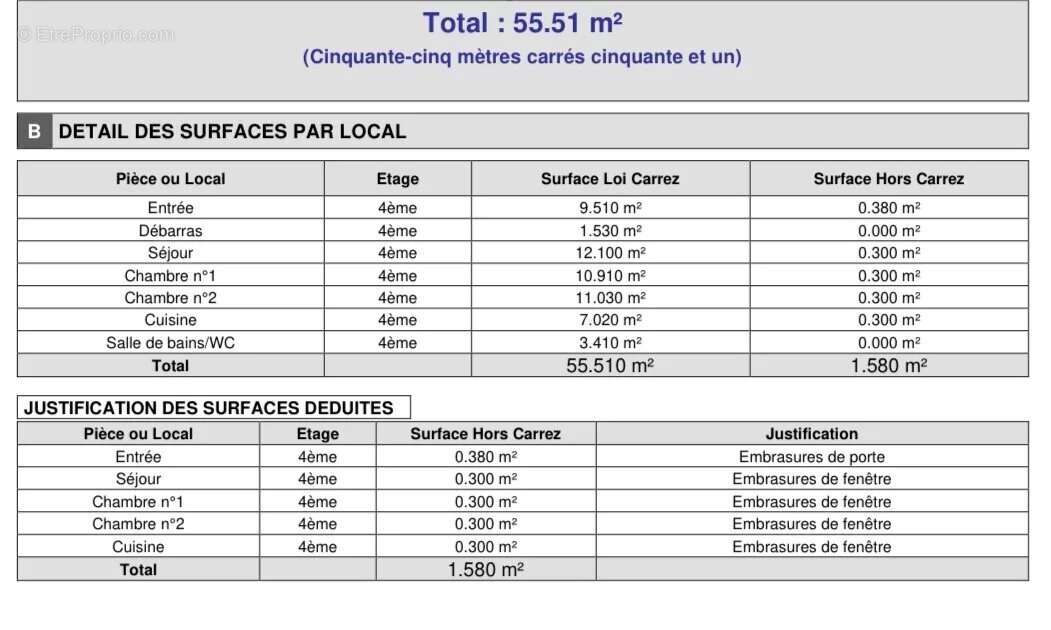The image size is (1051, 630).
Task: Select Embrasures de porte cell
Action: click(812, 456)
